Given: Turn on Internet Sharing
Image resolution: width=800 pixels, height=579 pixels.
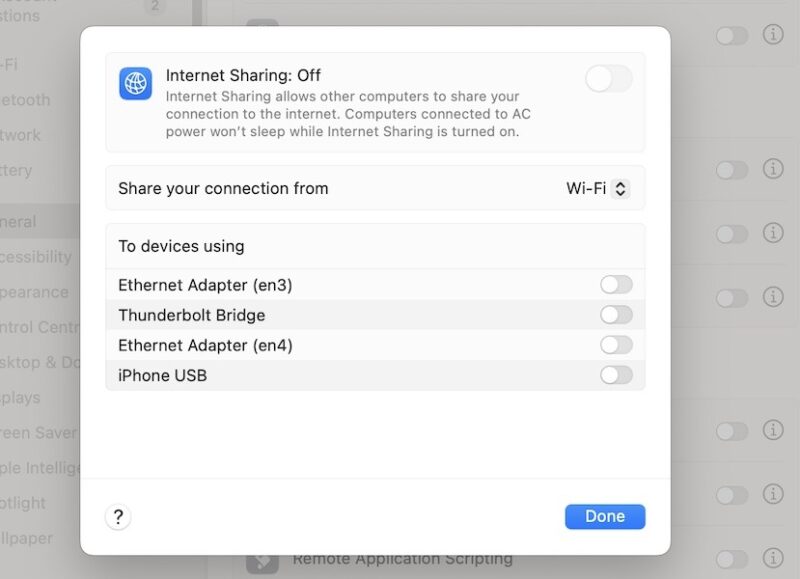Looking at the screenshot, I should tap(608, 77).
